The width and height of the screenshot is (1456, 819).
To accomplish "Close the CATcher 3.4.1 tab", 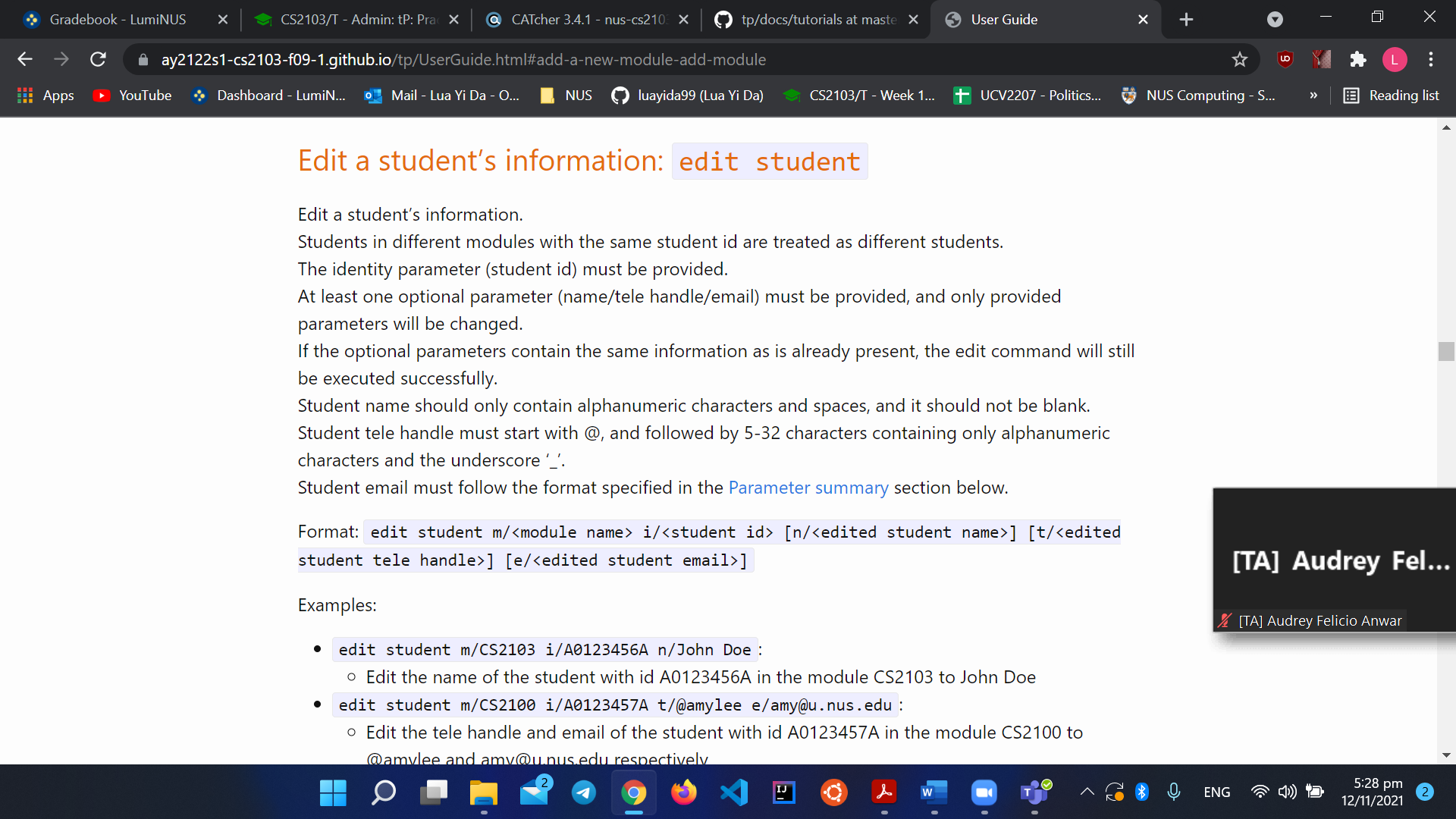I will pos(684,20).
